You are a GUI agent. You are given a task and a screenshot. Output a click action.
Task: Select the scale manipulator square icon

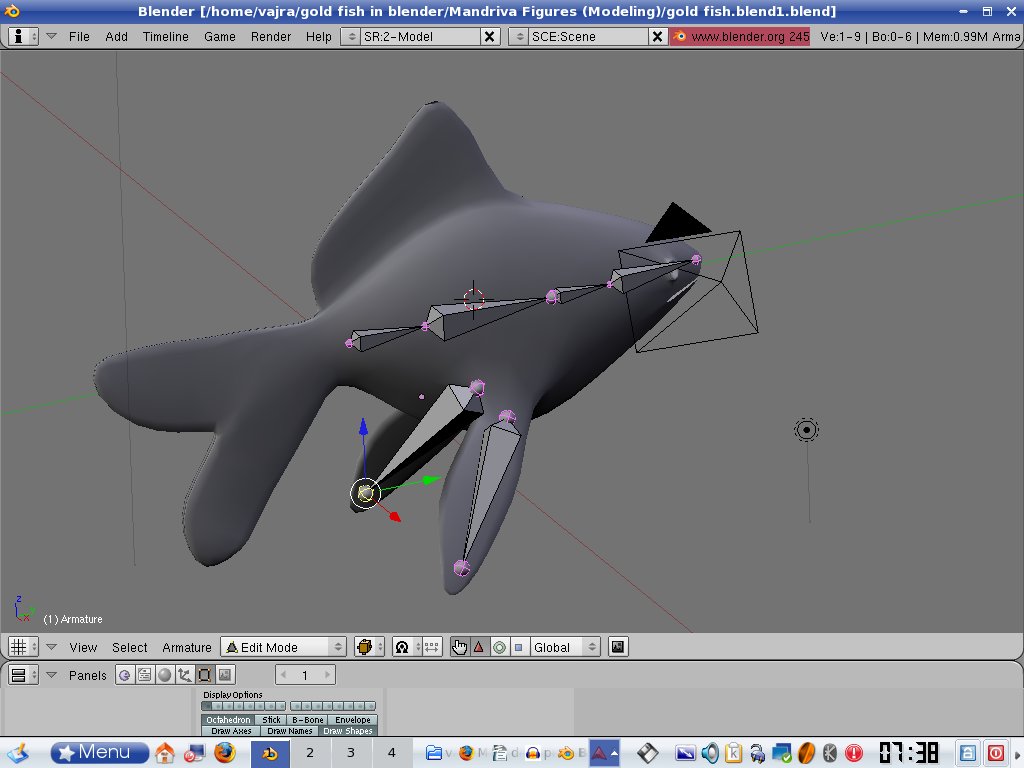(x=518, y=647)
